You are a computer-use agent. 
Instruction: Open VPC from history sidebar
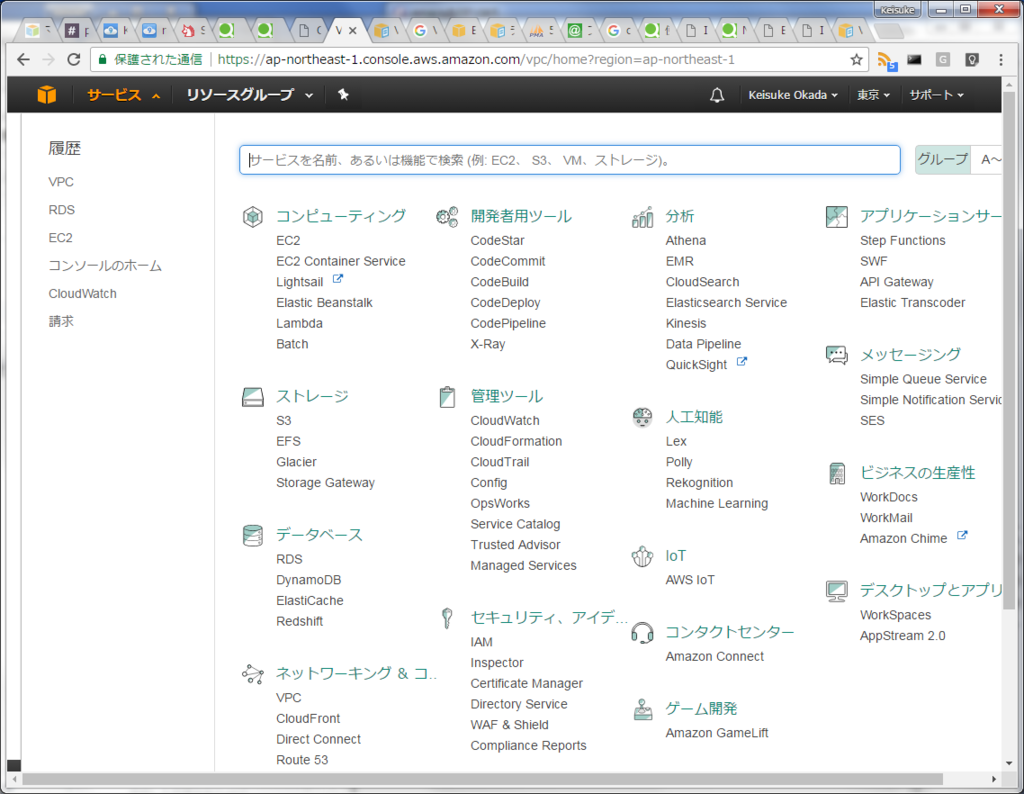pos(61,182)
